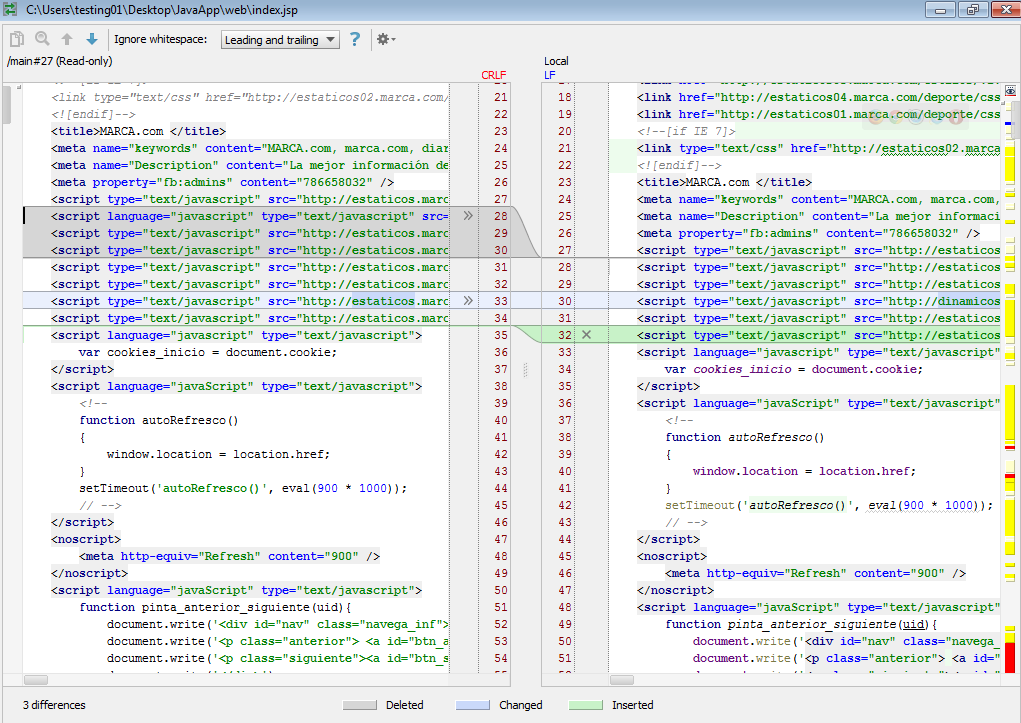Viewport: 1021px width, 723px height.
Task: Click the '<![endif]-->' line in left pane
Action: (x=93, y=114)
